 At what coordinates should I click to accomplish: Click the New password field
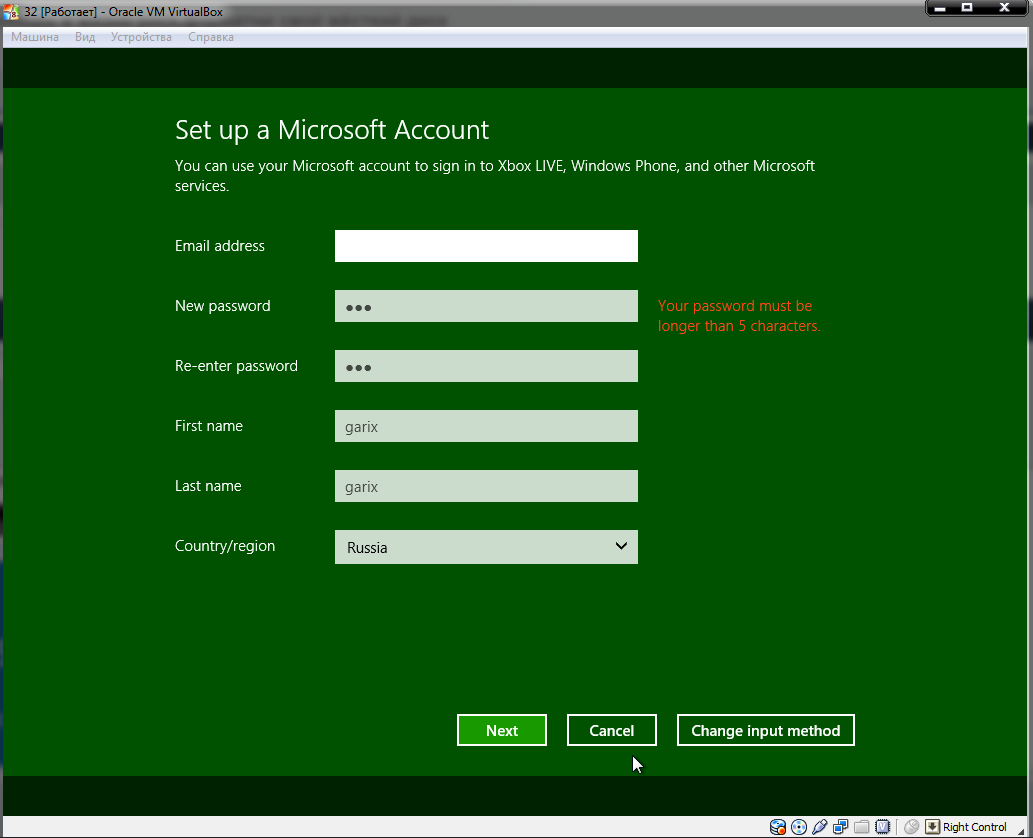[486, 306]
